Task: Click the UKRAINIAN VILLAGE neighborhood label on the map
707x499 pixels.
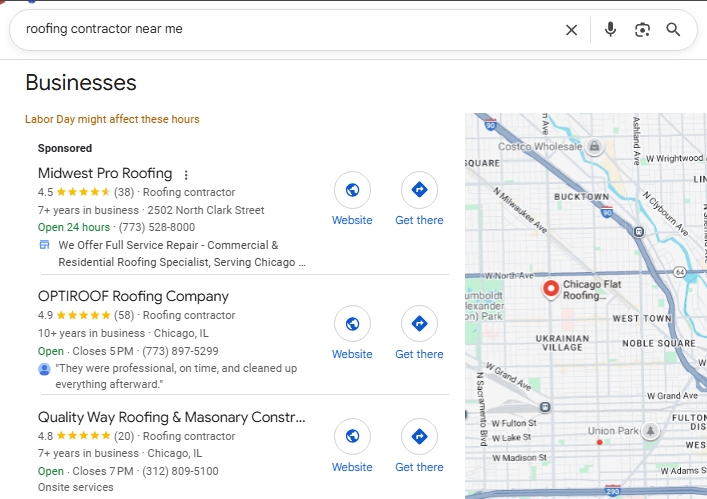Action: click(562, 343)
